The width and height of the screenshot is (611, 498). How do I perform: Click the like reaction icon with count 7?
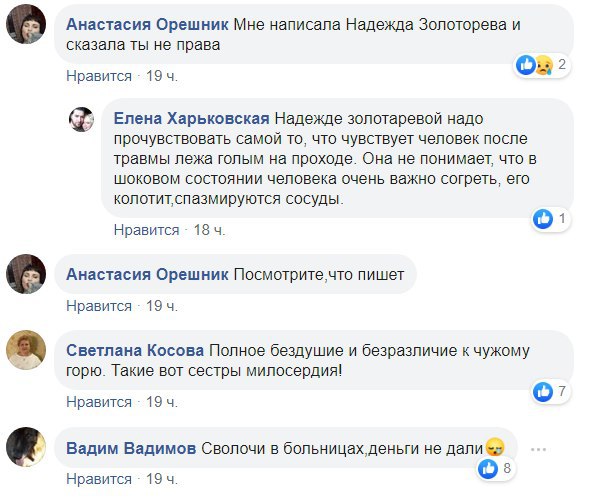click(x=544, y=389)
